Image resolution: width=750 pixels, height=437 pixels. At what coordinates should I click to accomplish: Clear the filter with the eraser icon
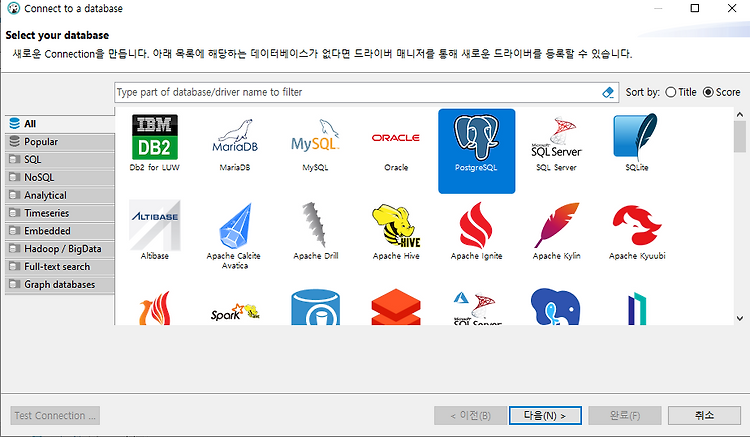point(608,92)
